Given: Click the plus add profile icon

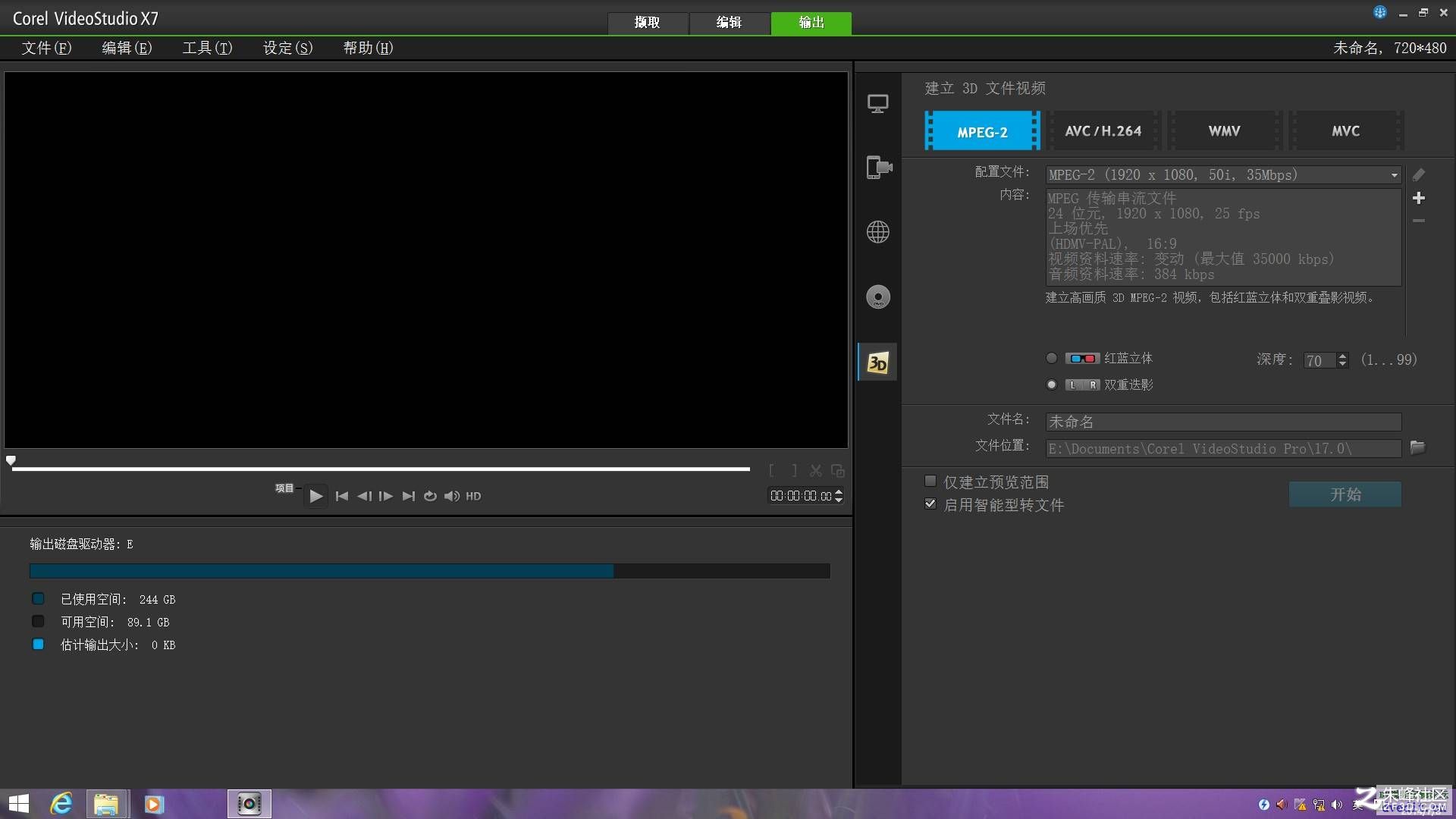Looking at the screenshot, I should point(1418,198).
